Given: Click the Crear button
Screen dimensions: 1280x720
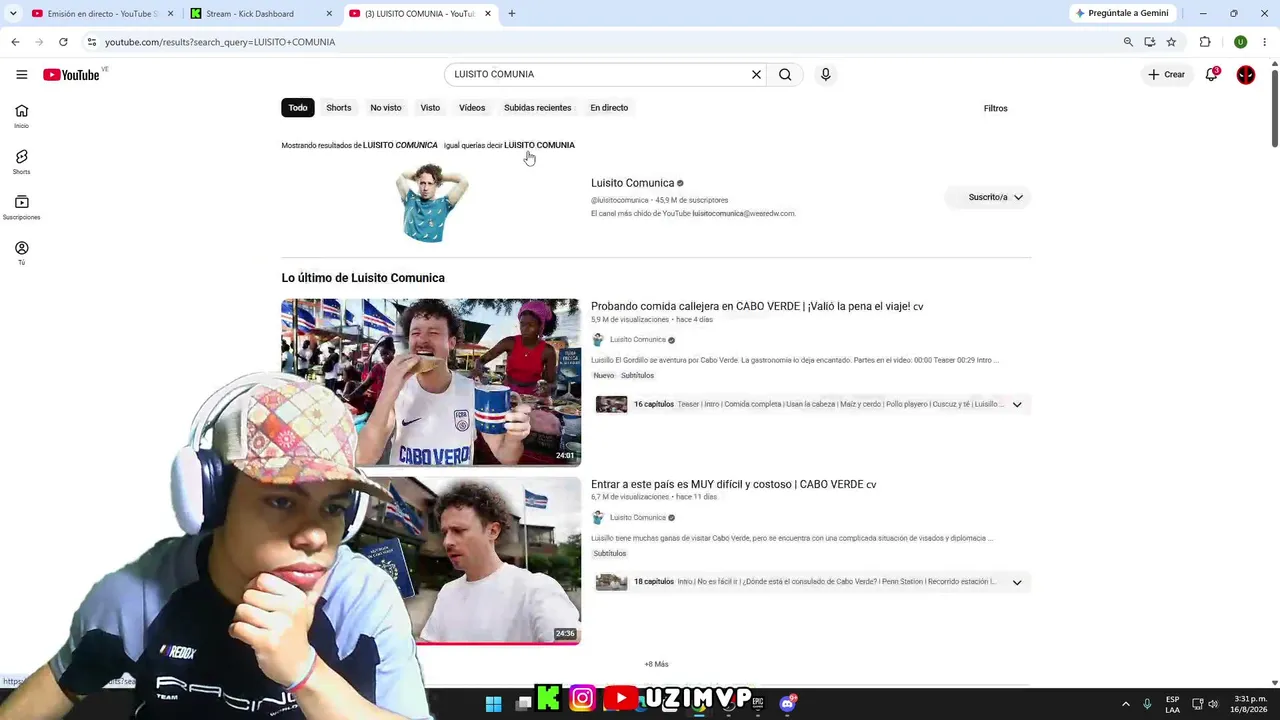Looking at the screenshot, I should click(x=1166, y=74).
